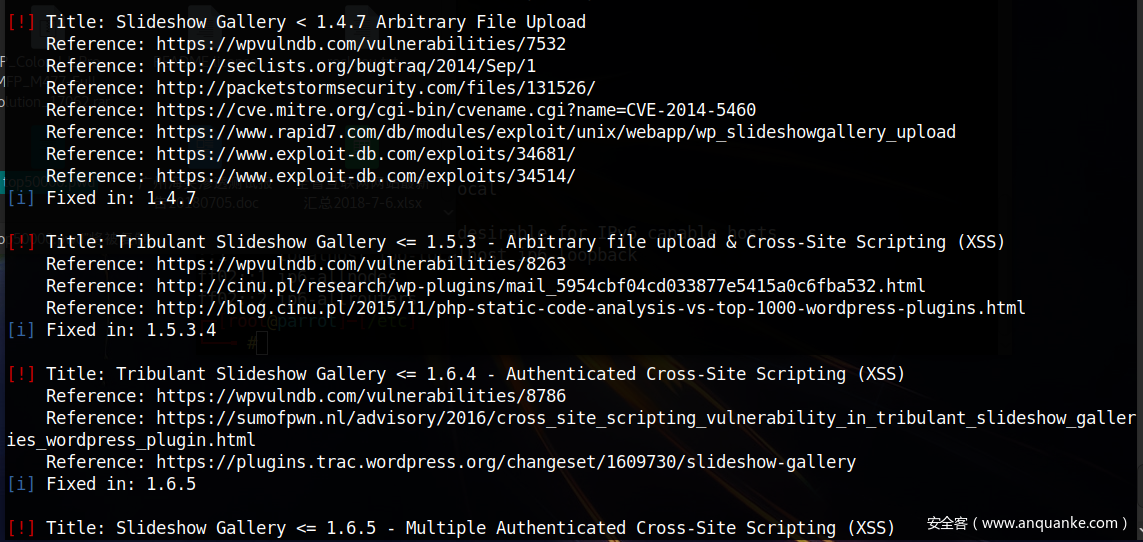Open the wpvulndb.com vulnerabilities/7532 link
This screenshot has height=542, width=1143.
(x=361, y=44)
